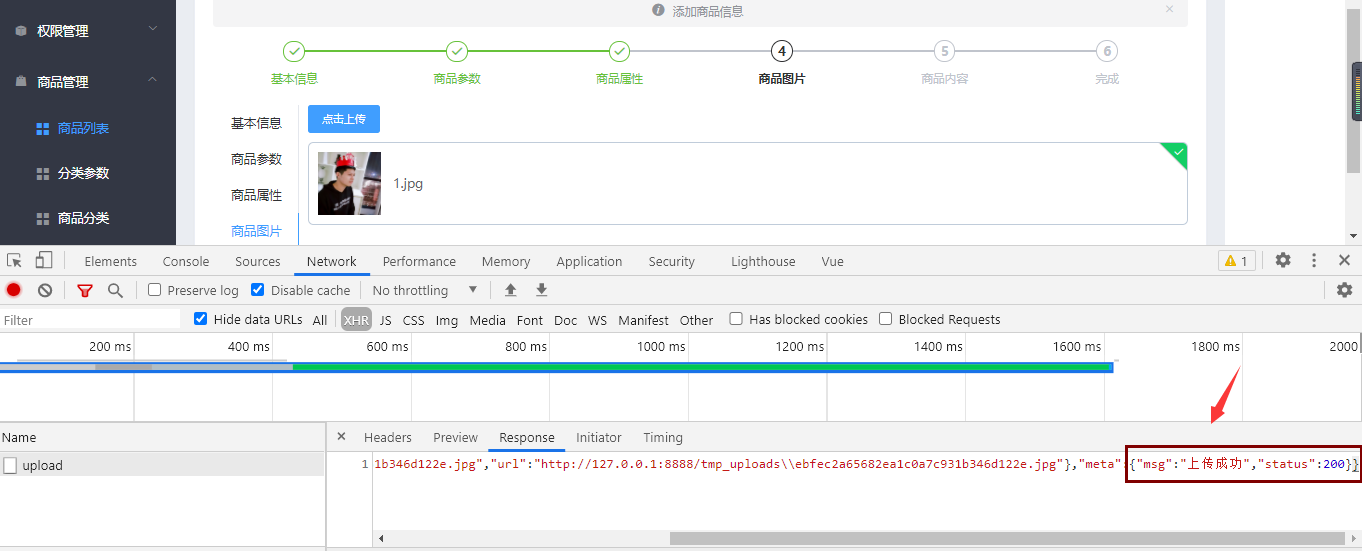Click the 点击上传 upload button
The height and width of the screenshot is (551, 1362).
(344, 119)
